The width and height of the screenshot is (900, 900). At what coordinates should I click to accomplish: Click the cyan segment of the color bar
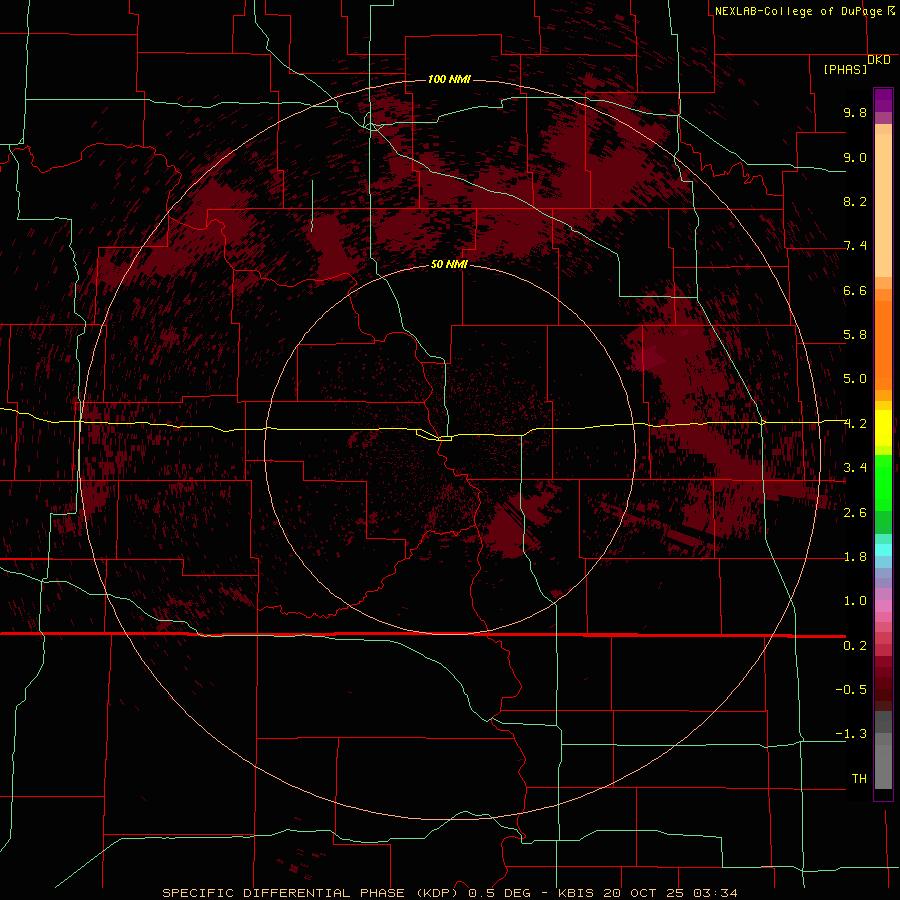(x=883, y=550)
